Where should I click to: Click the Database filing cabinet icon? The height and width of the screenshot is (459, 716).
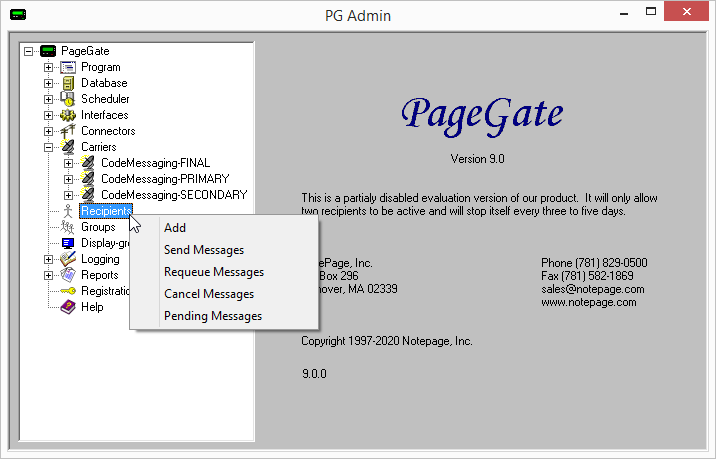click(x=68, y=83)
